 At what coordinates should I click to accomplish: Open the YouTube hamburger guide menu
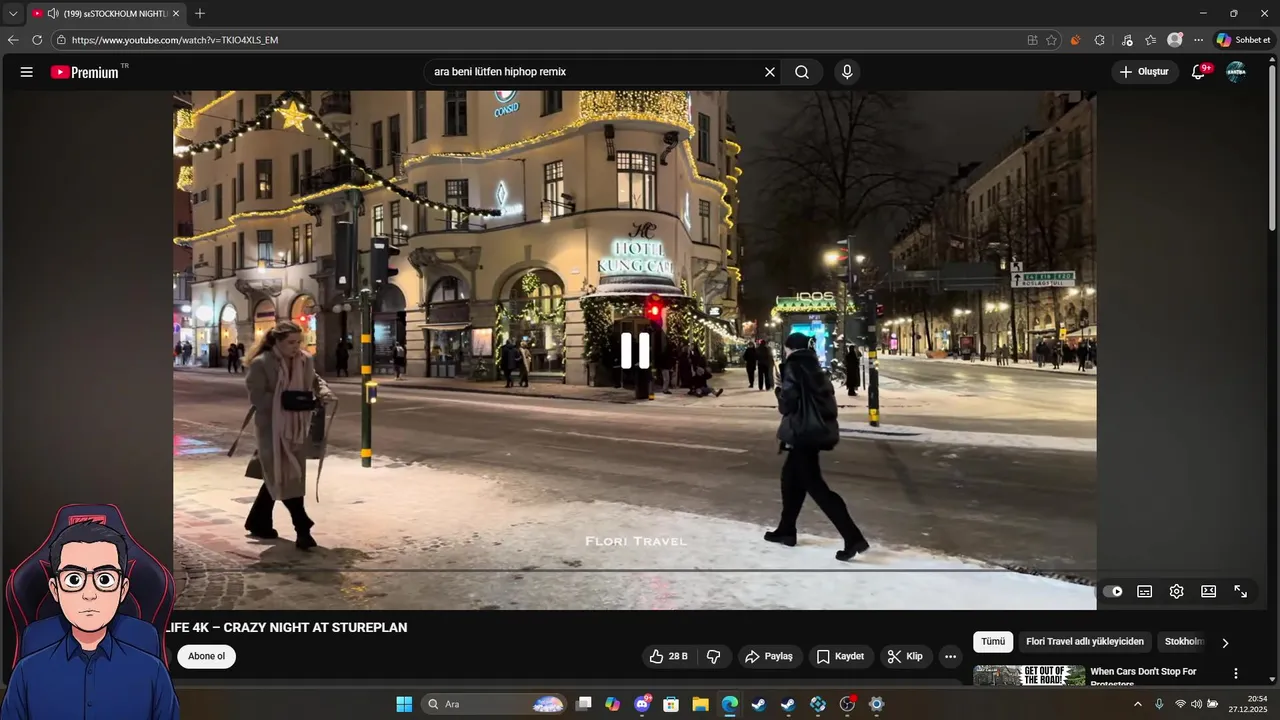27,72
